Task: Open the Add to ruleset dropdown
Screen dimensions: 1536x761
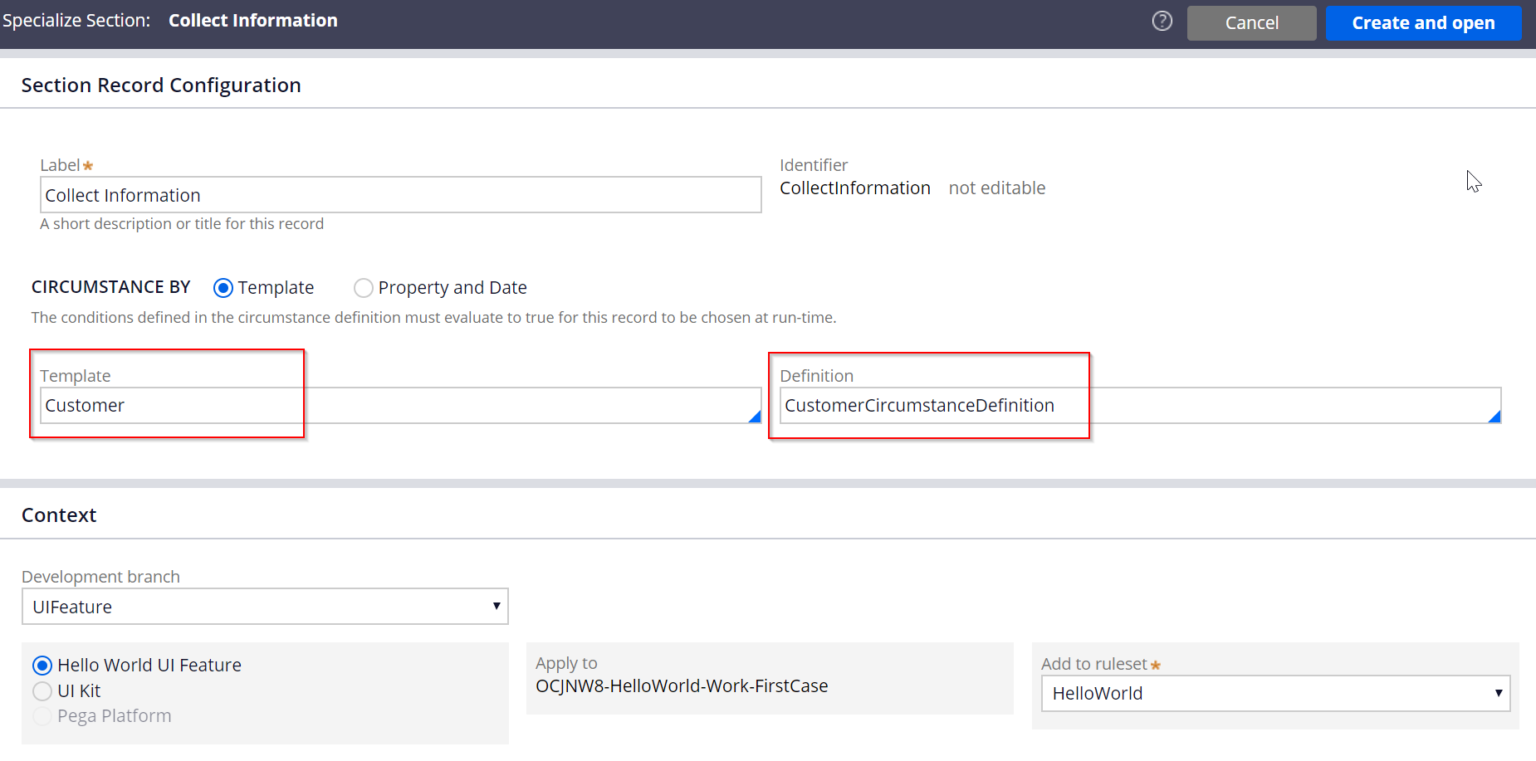Action: pos(1499,693)
